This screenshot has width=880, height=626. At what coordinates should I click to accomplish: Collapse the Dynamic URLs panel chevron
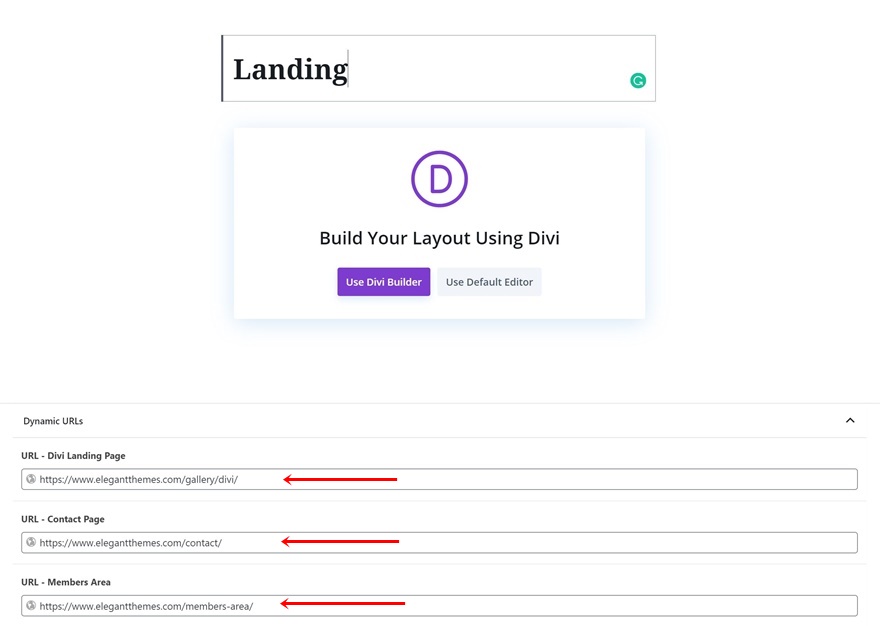850,421
